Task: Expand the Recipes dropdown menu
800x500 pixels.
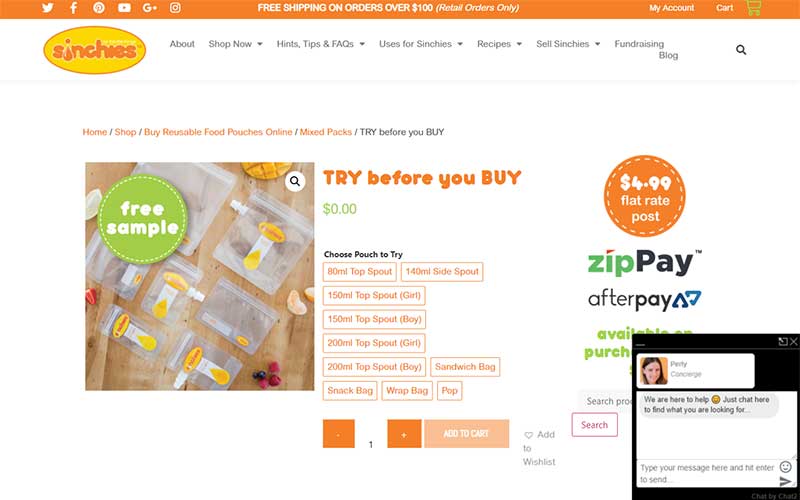Action: point(499,44)
